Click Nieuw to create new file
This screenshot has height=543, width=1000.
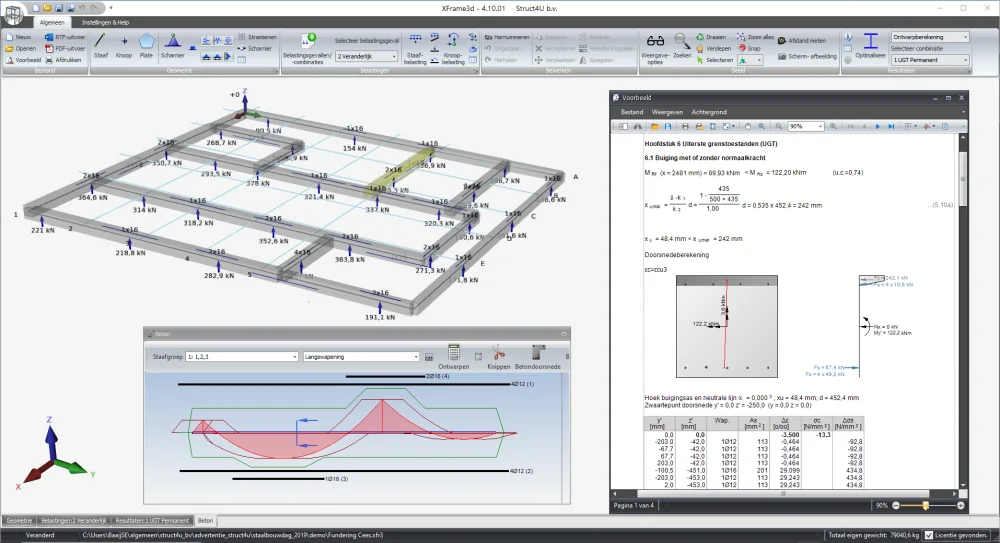pos(18,37)
